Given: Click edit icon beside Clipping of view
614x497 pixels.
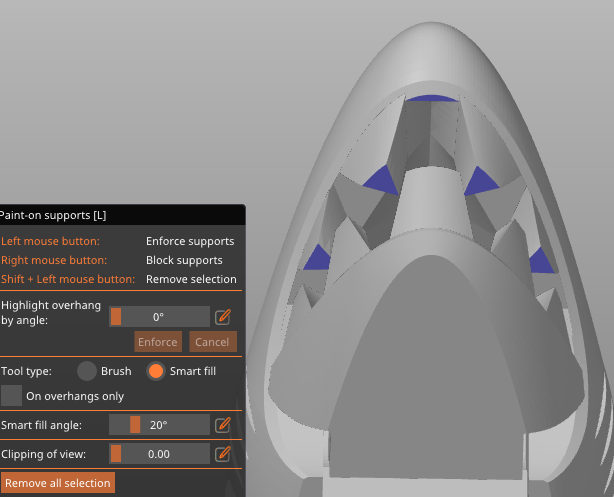Looking at the screenshot, I should click(222, 454).
